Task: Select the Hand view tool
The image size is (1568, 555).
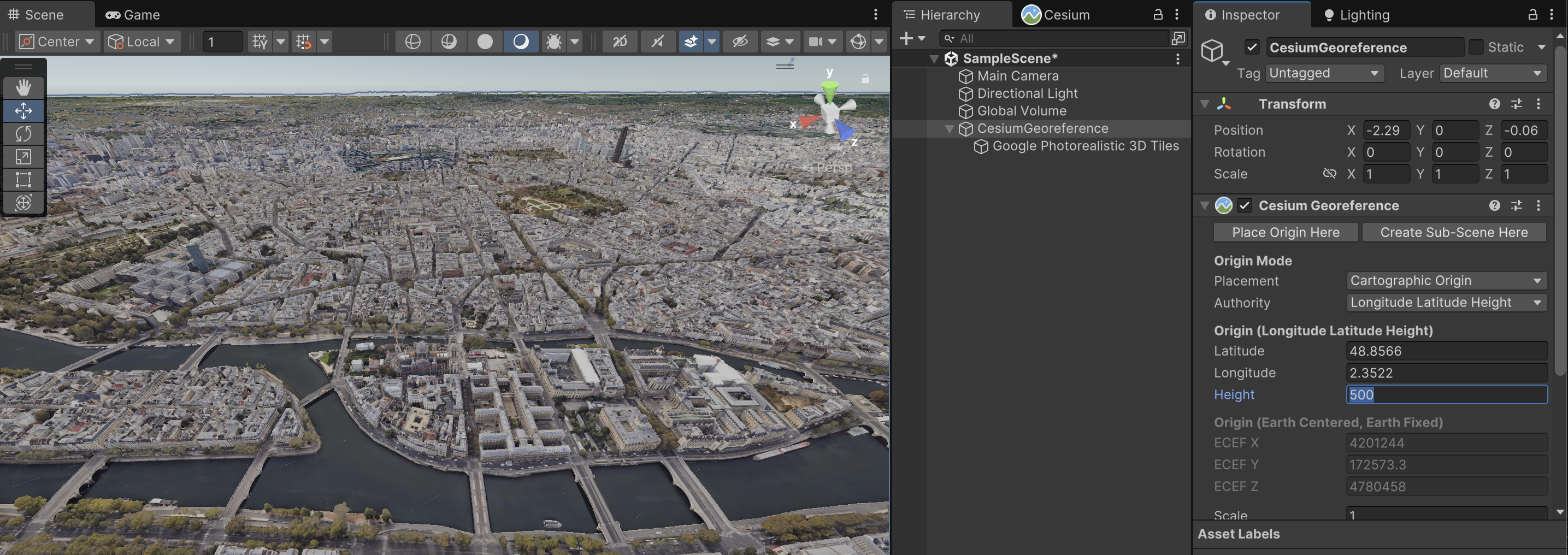Action: tap(23, 87)
